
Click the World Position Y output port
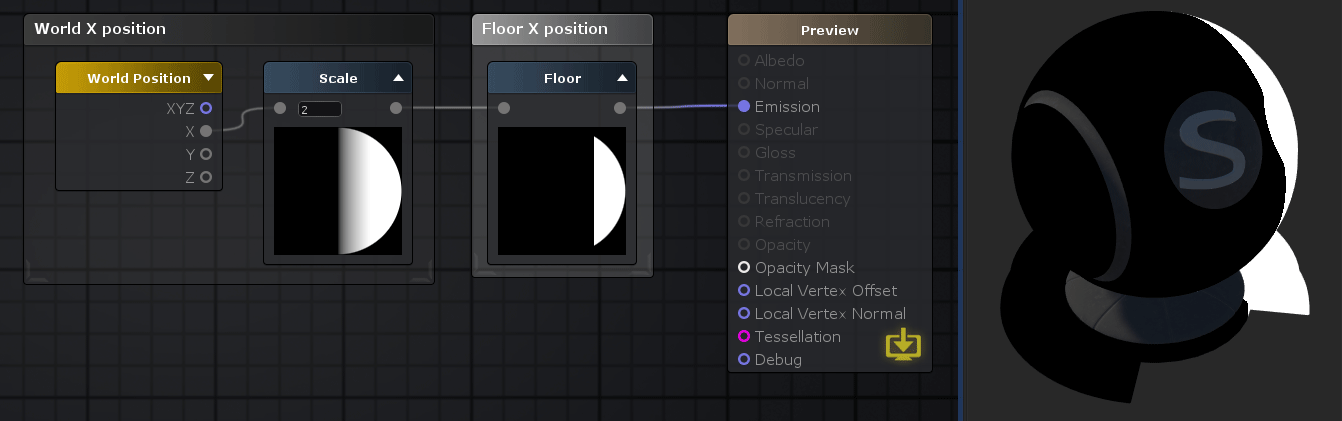[x=206, y=154]
